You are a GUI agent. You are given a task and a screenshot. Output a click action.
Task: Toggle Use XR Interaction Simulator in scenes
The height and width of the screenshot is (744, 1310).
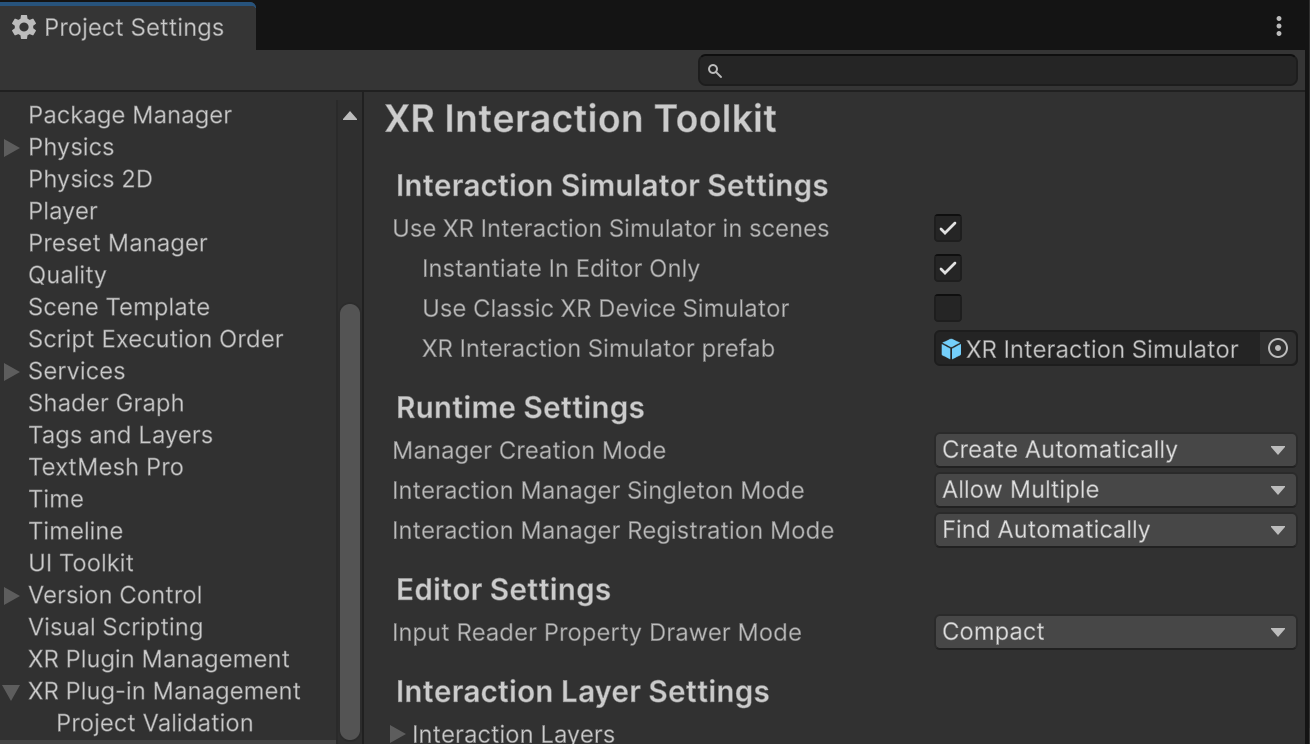(x=947, y=228)
